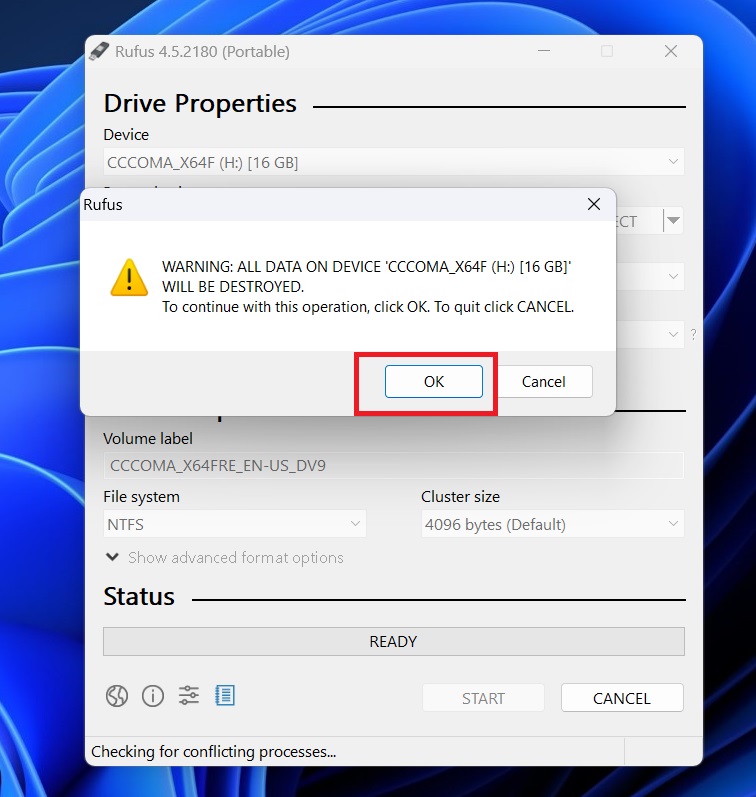Click the Drive Properties heading
This screenshot has height=797, width=756.
[200, 104]
